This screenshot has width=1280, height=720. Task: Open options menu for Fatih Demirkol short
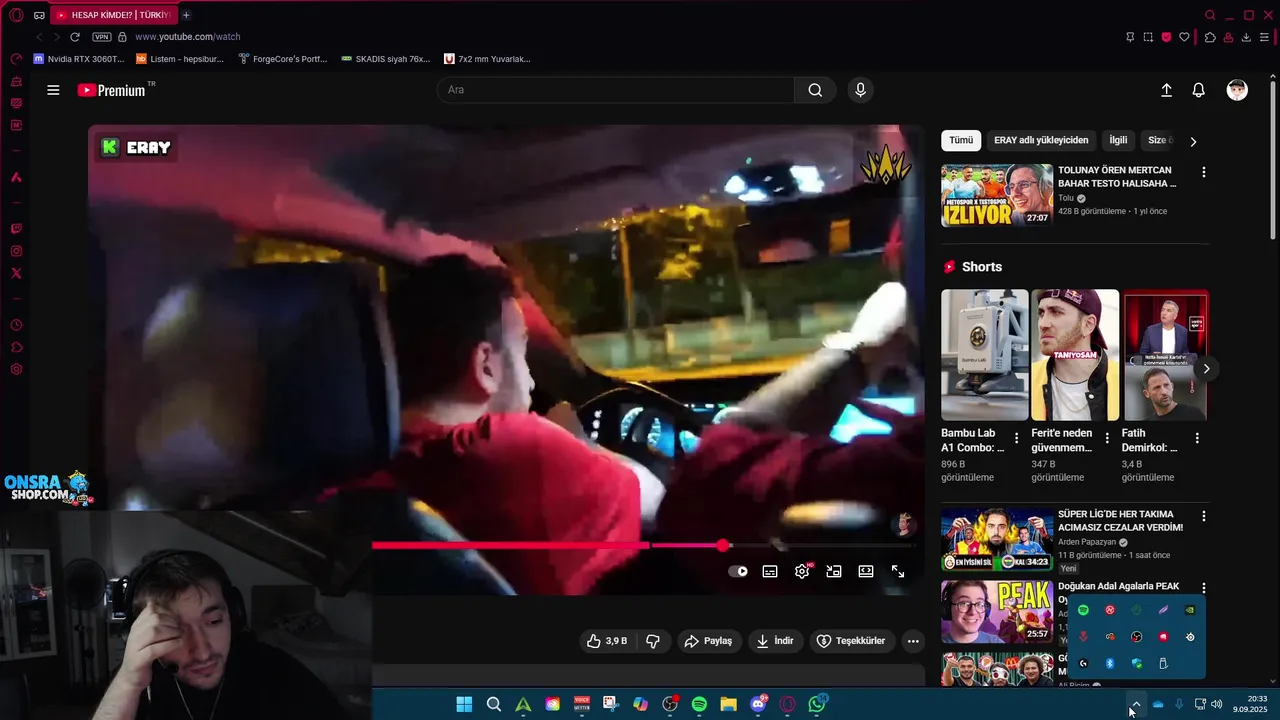tap(1197, 438)
